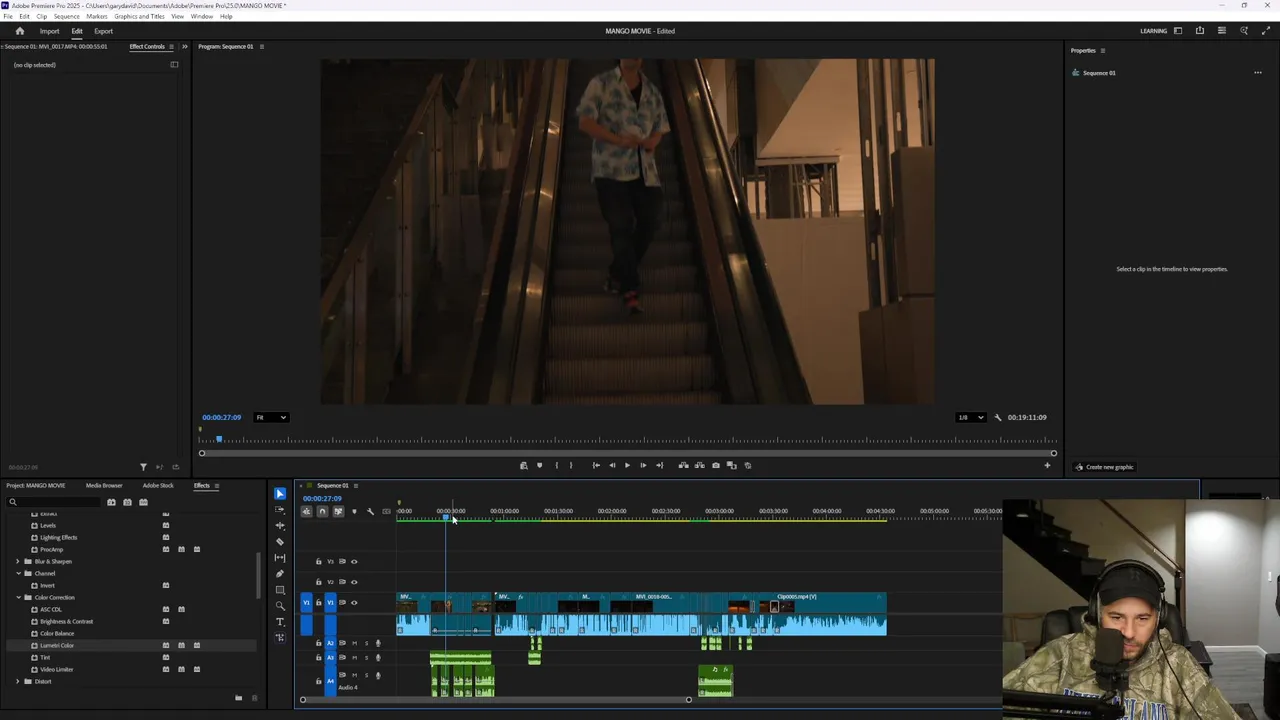1280x720 pixels.
Task: Step forward one frame
Action: (x=643, y=465)
